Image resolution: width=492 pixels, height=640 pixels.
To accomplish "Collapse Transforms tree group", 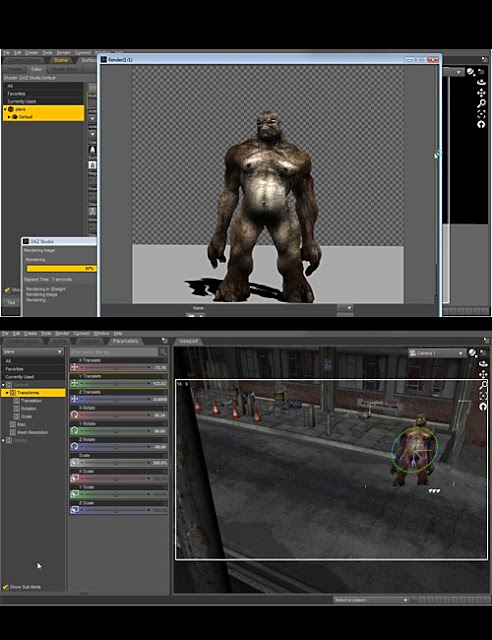I will (7, 393).
